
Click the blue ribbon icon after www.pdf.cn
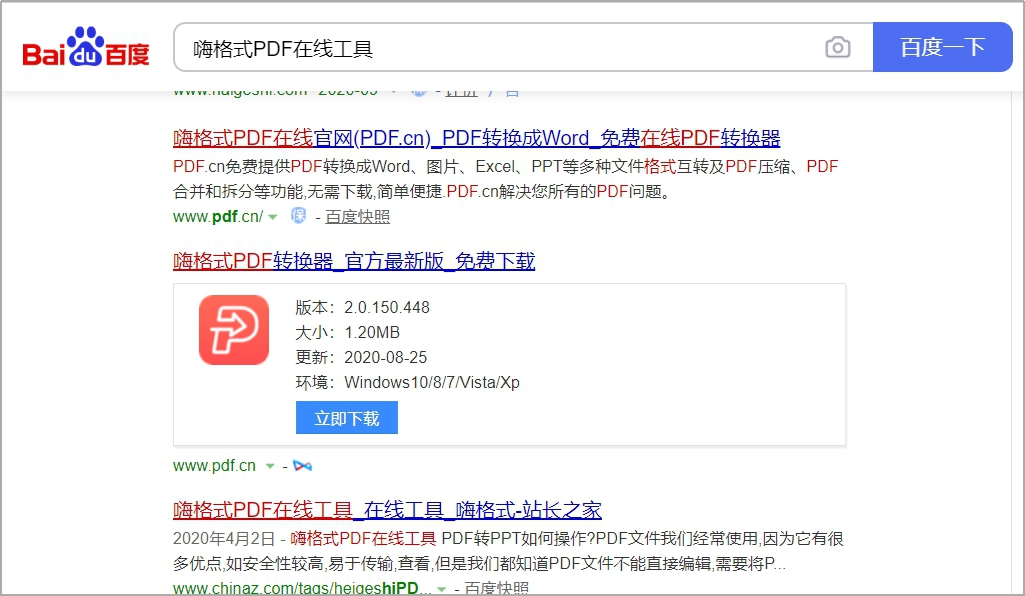click(303, 466)
